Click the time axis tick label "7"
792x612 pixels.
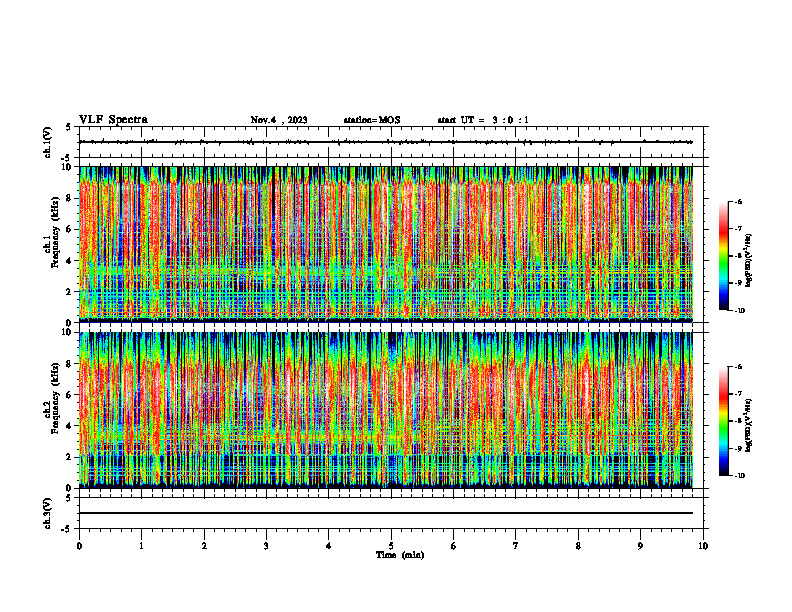point(516,546)
